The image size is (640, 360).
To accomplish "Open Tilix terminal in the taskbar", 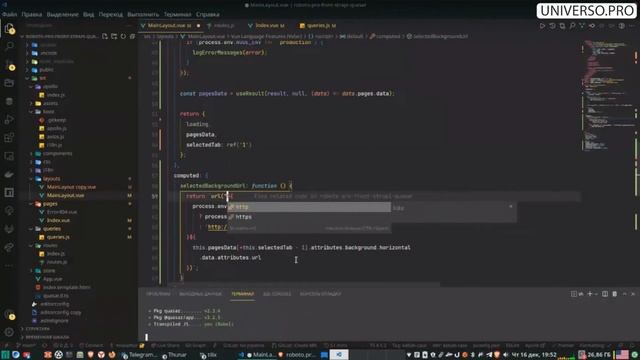I will pos(209,355).
